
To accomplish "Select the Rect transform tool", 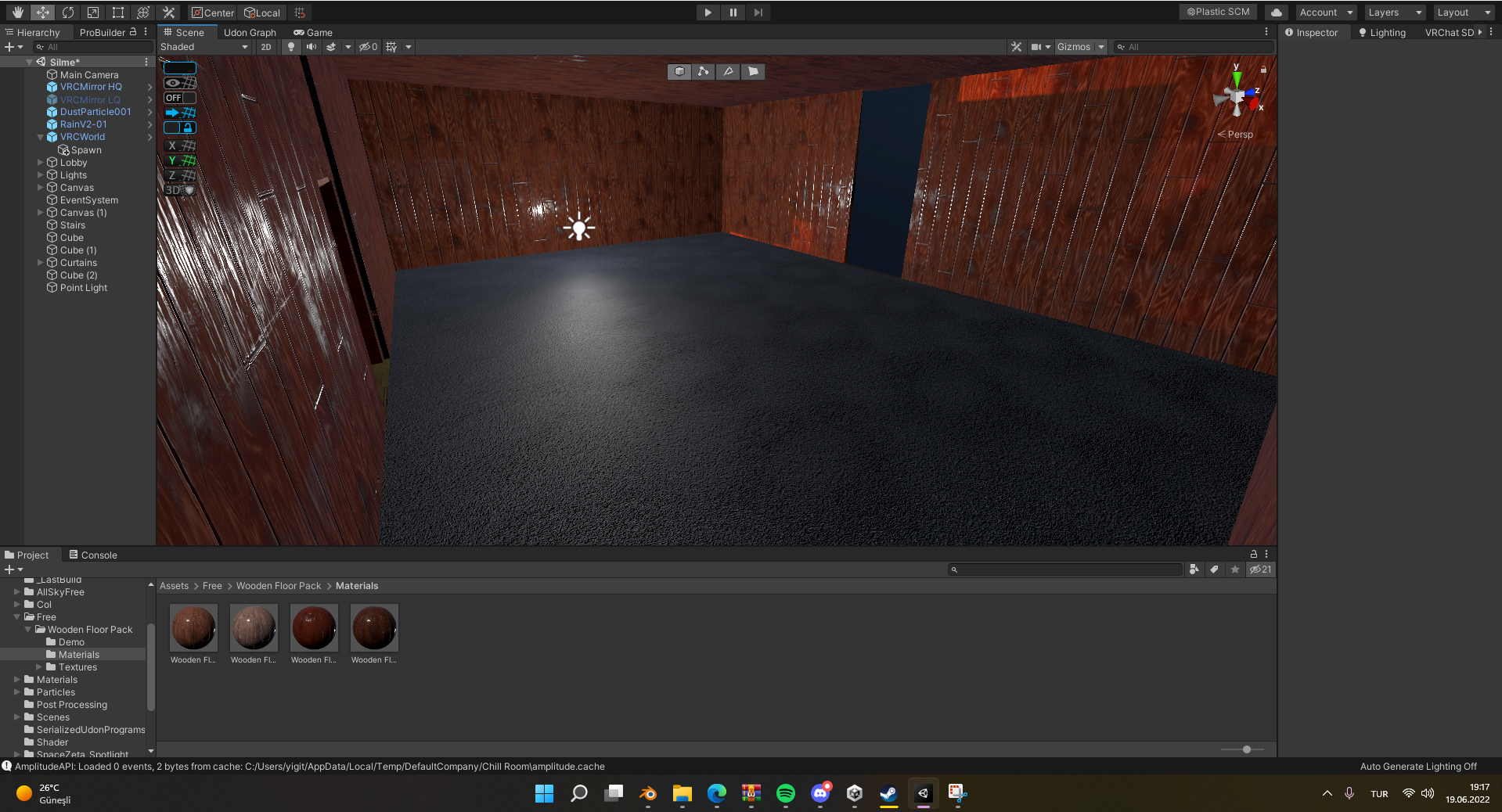I will [118, 13].
